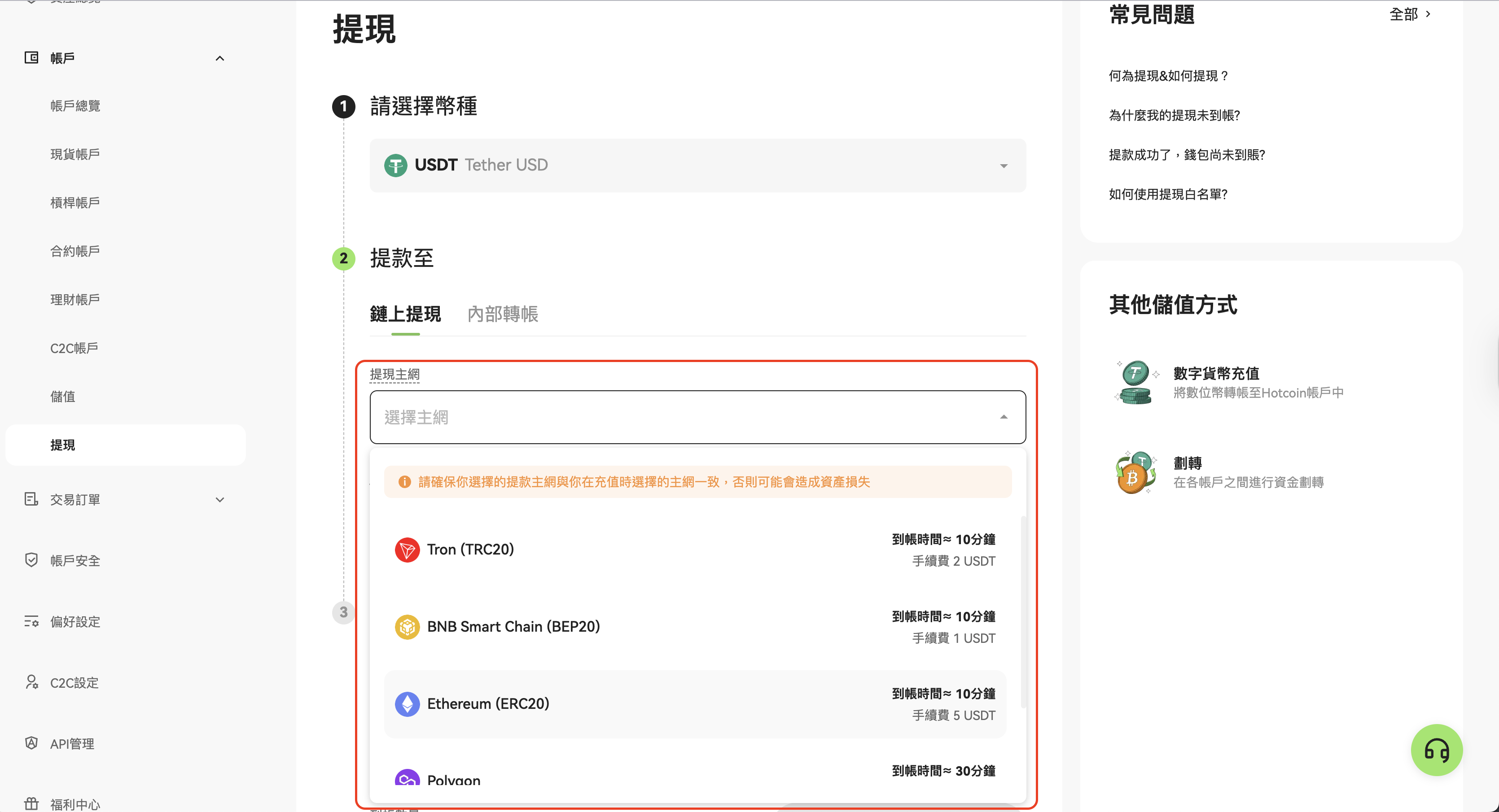Expand the 交易訂單 sidebar section
The height and width of the screenshot is (812, 1499).
click(219, 500)
